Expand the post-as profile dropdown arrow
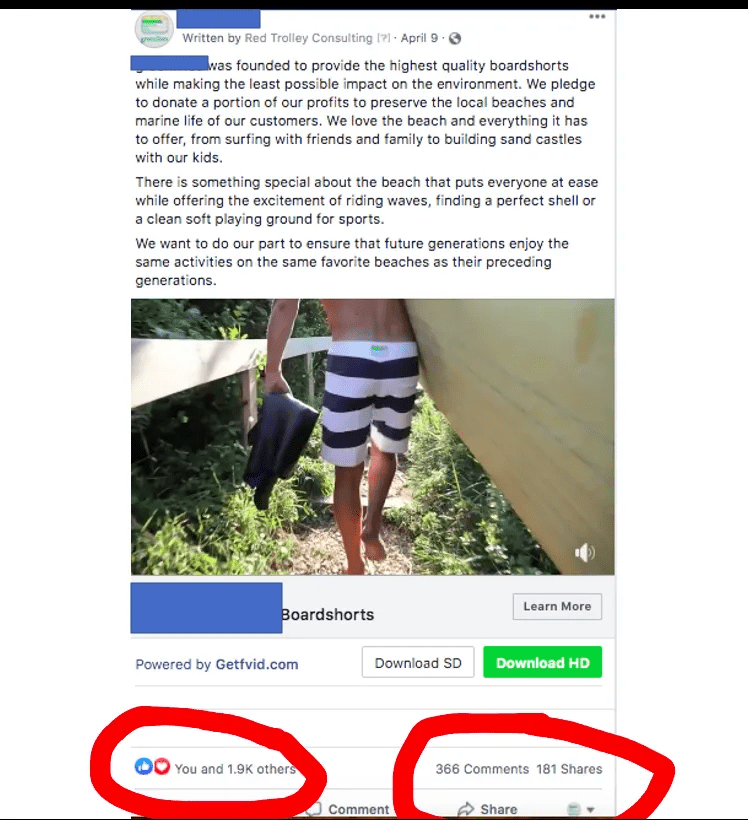The image size is (748, 820). click(x=591, y=810)
